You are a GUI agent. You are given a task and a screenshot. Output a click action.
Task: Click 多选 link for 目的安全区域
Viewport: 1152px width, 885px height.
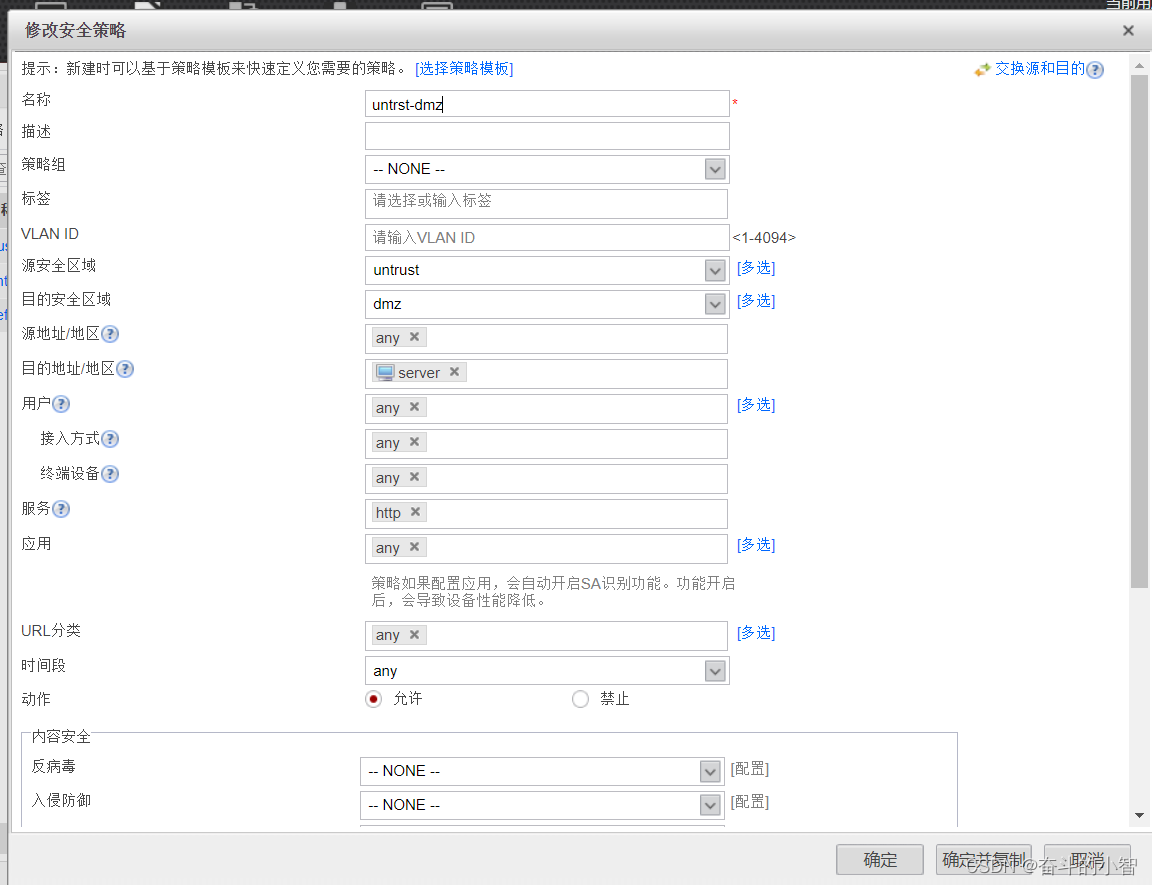pyautogui.click(x=756, y=300)
